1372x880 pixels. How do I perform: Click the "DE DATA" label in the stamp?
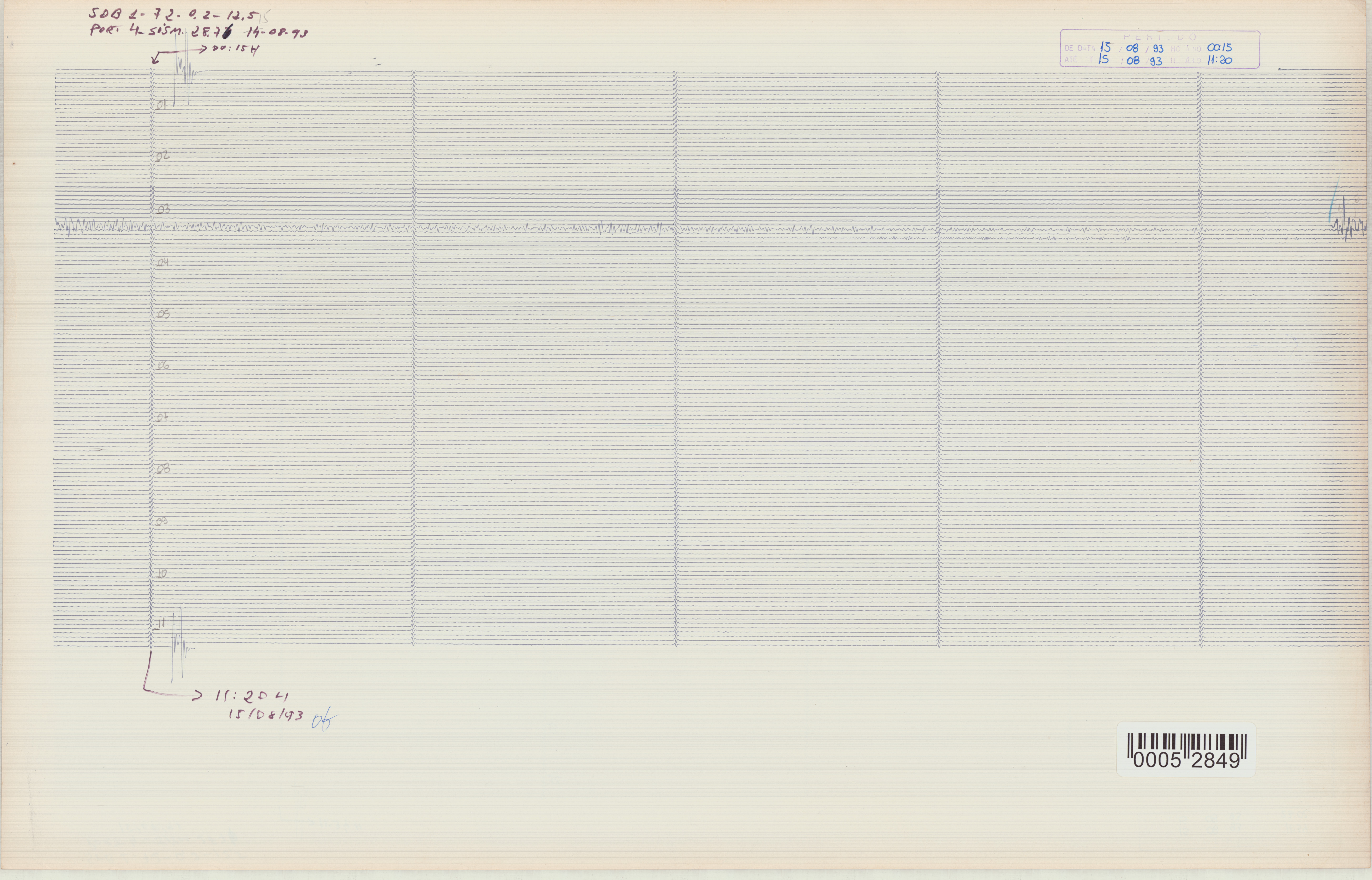pyautogui.click(x=1079, y=49)
